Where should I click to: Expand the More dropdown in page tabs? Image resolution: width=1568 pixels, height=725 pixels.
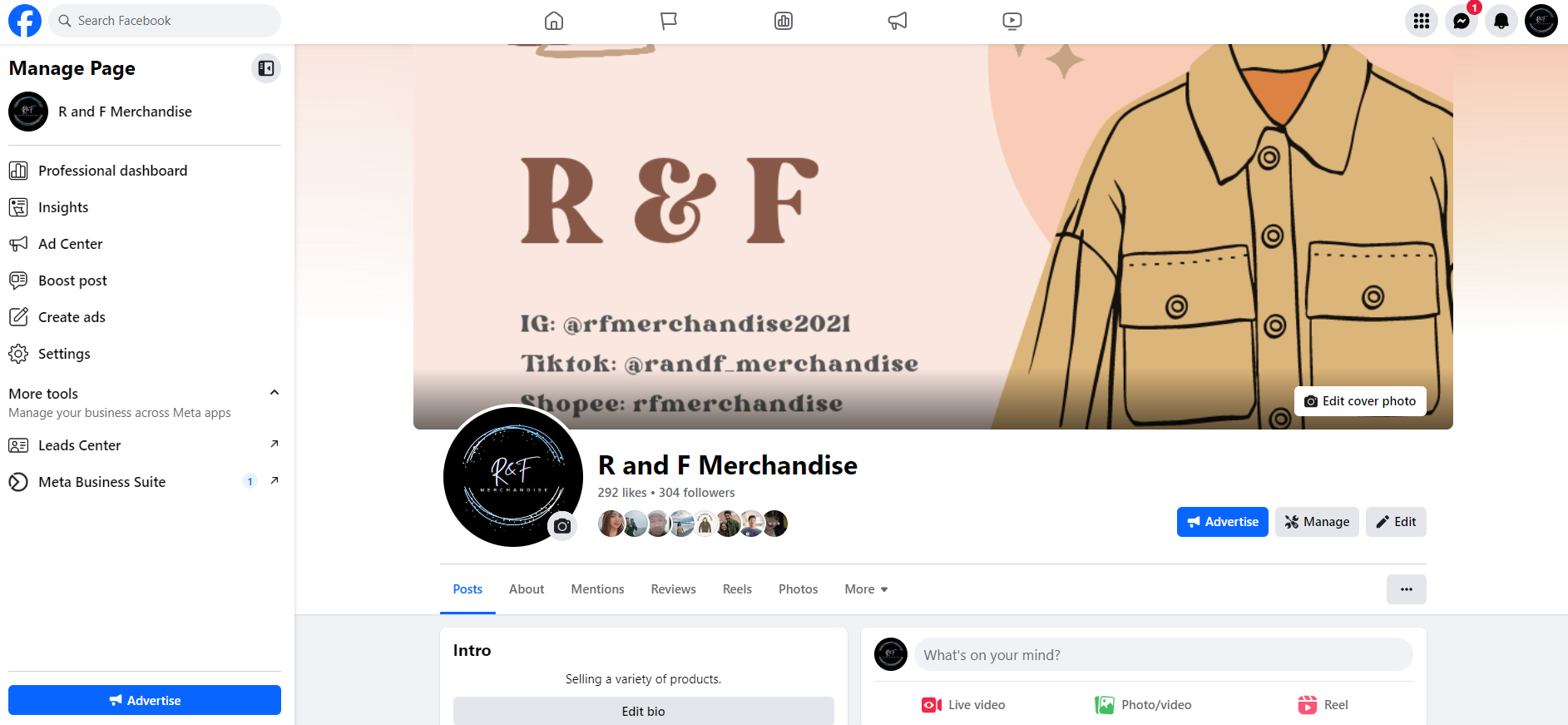(866, 589)
